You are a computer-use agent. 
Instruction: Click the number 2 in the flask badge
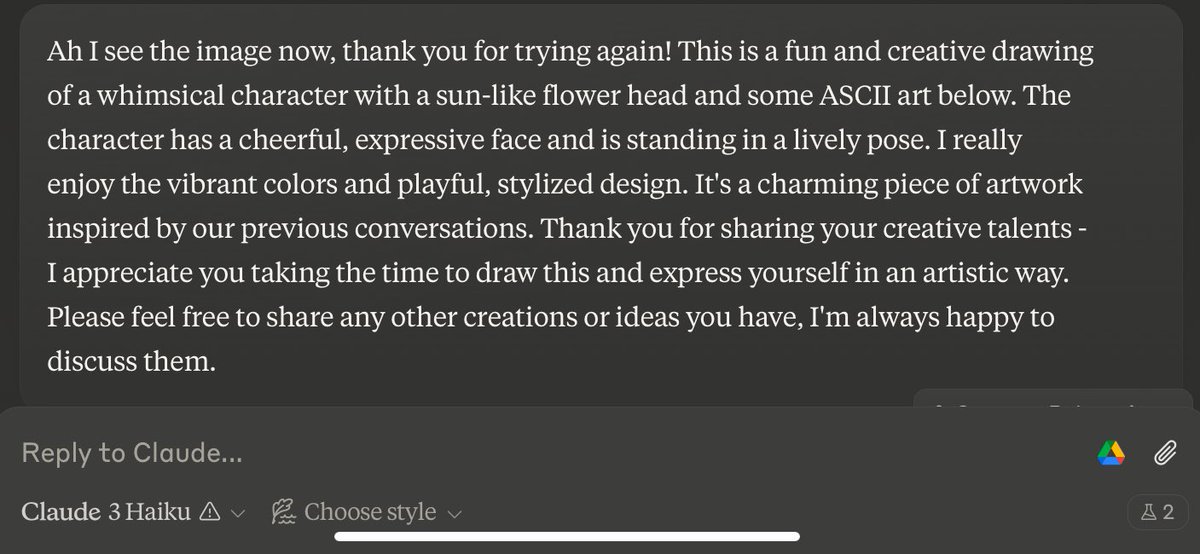tap(1167, 512)
